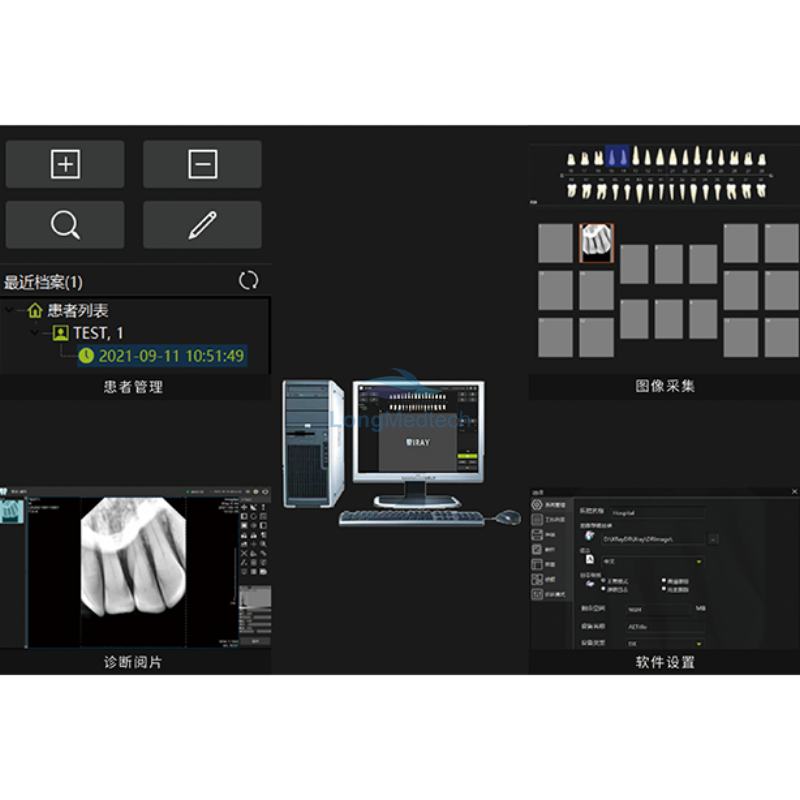The width and height of the screenshot is (800, 800).
Task: Close the software settings dialog
Action: (x=793, y=491)
